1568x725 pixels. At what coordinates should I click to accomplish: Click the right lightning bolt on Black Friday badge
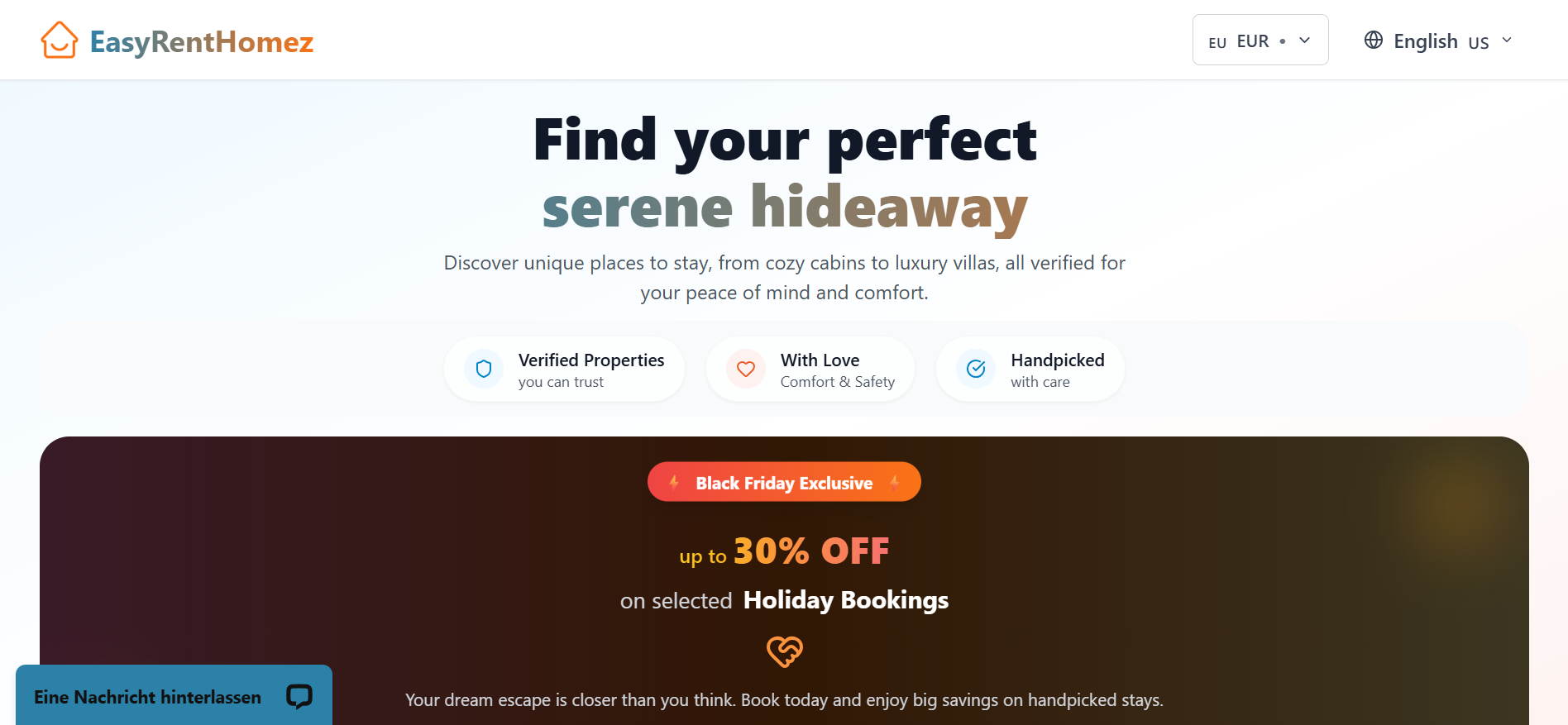(894, 482)
